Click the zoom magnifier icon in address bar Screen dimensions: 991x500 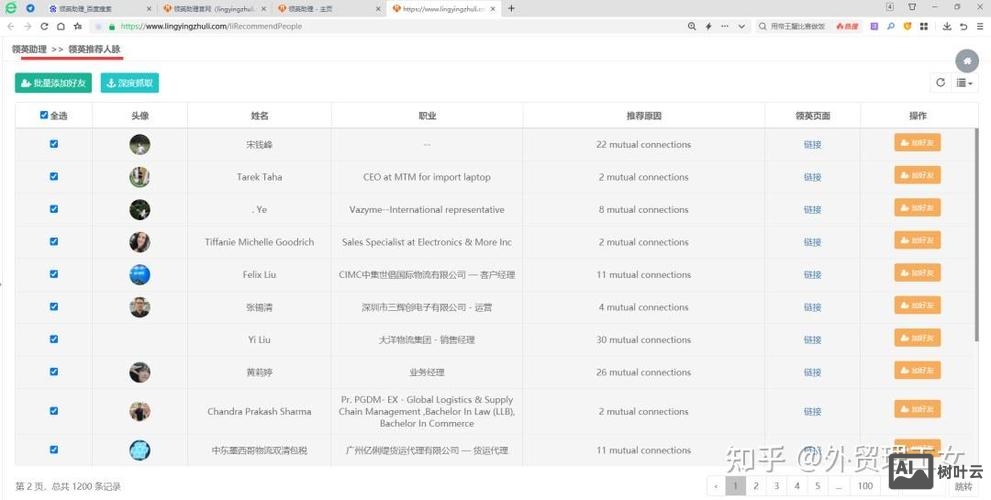point(692,27)
